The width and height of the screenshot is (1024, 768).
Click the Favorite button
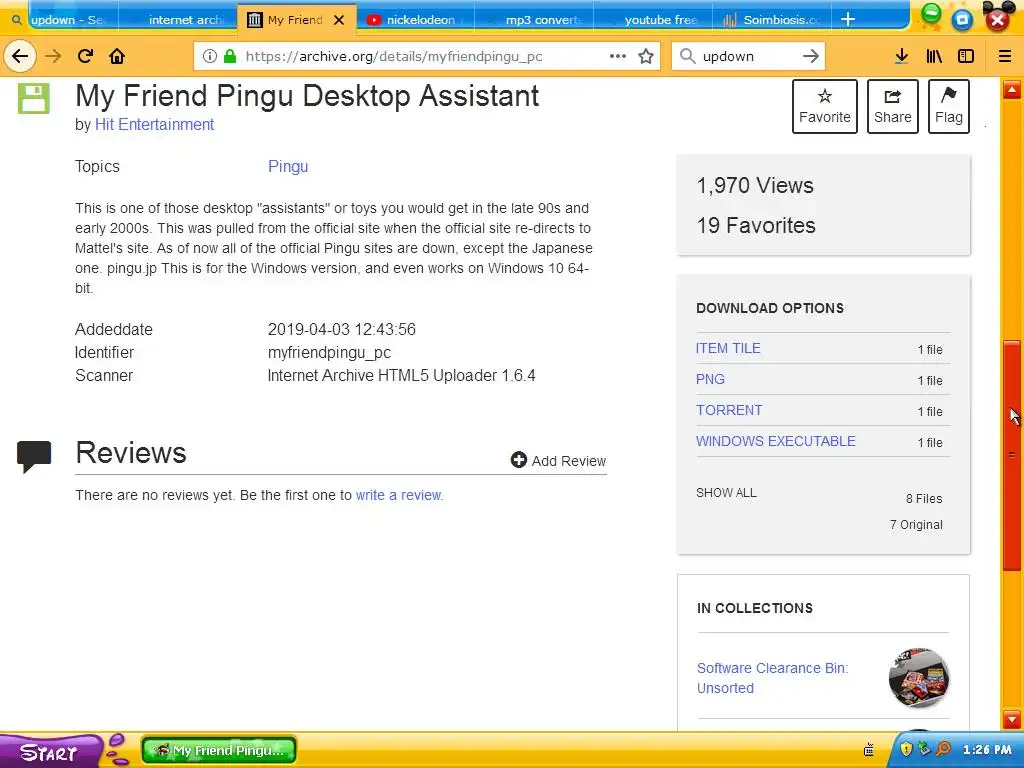pos(825,106)
